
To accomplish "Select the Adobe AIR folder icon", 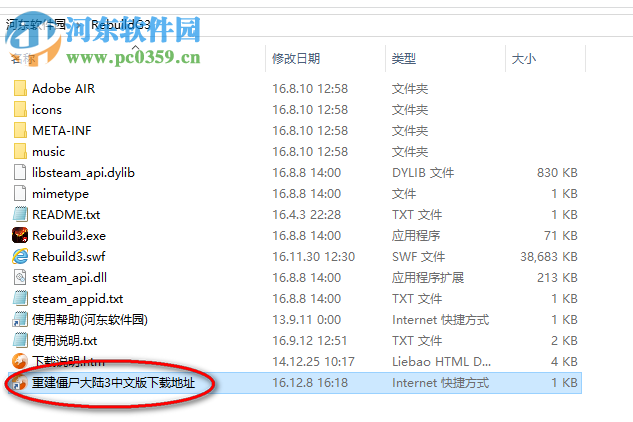I will coord(20,88).
